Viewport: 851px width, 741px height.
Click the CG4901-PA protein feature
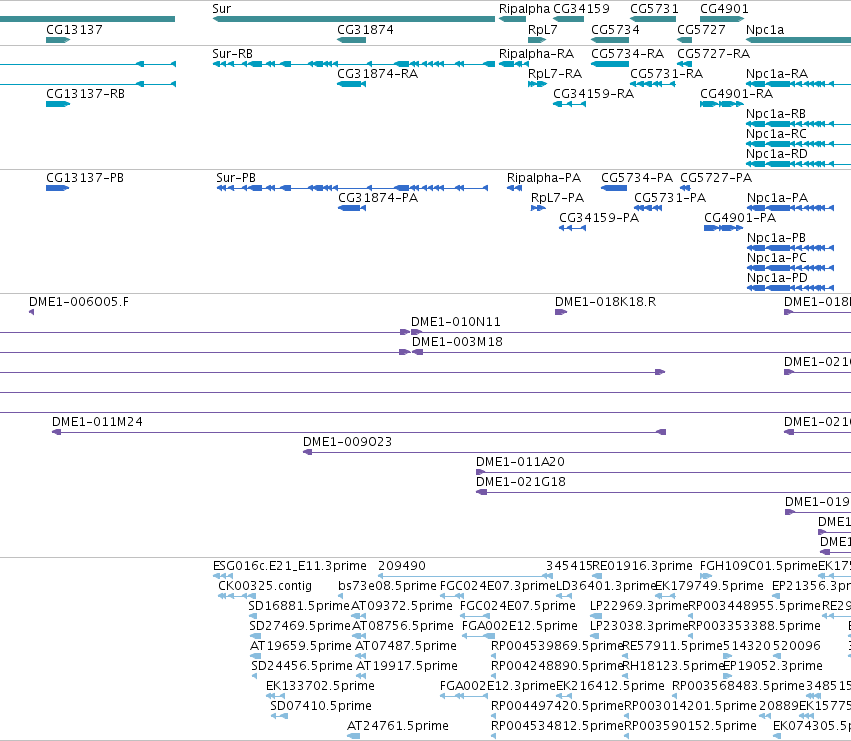pyautogui.click(x=723, y=228)
